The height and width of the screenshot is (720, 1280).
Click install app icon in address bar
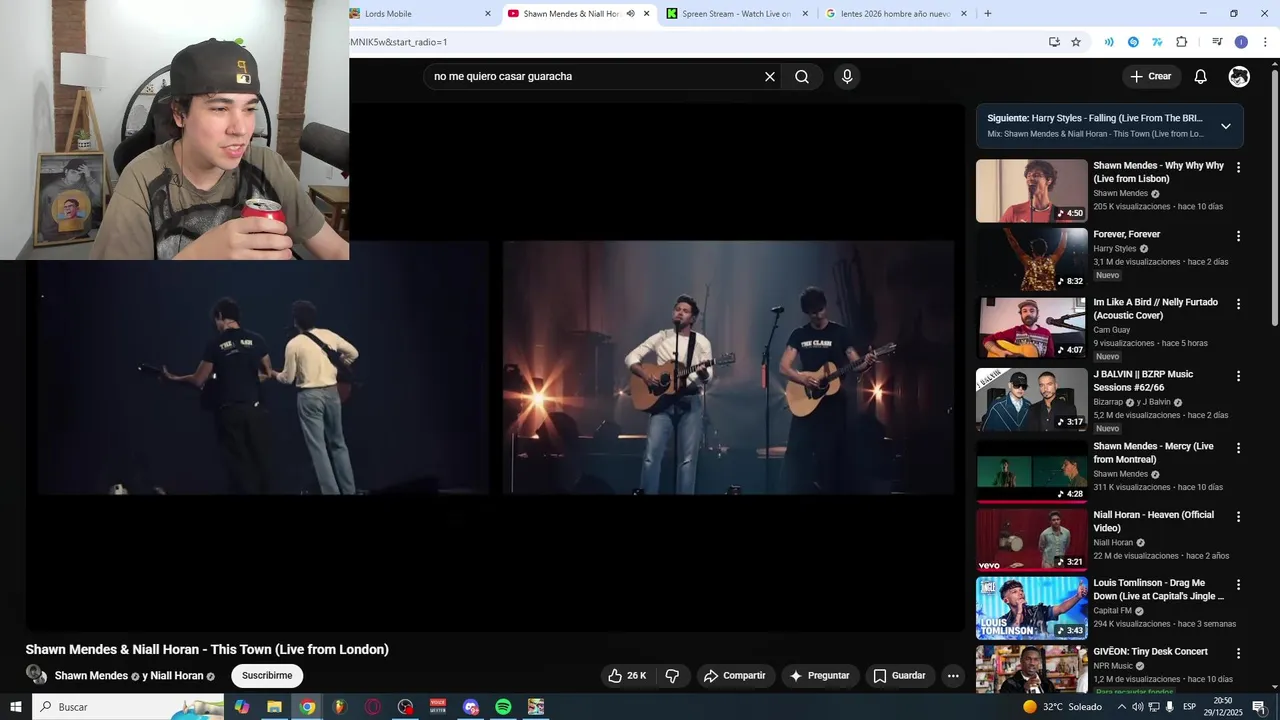[1054, 42]
